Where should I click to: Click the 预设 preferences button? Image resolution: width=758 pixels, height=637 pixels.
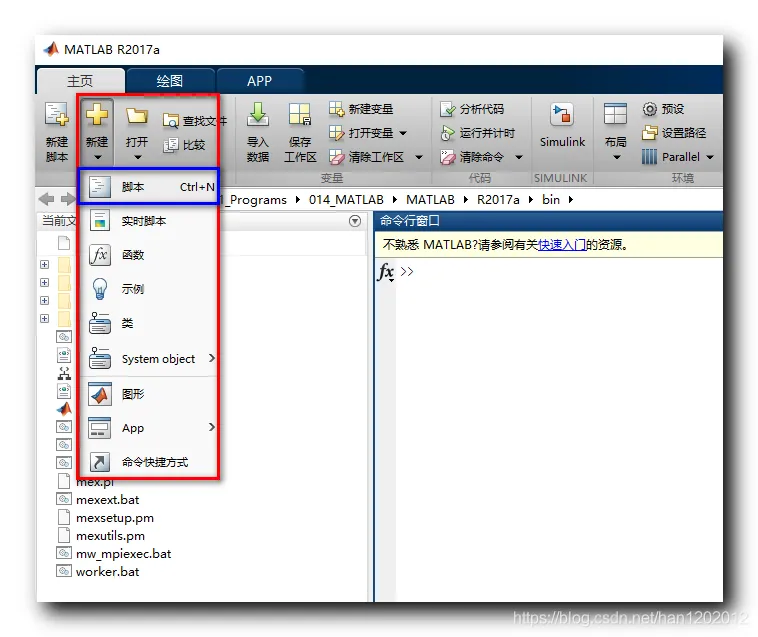[663, 109]
